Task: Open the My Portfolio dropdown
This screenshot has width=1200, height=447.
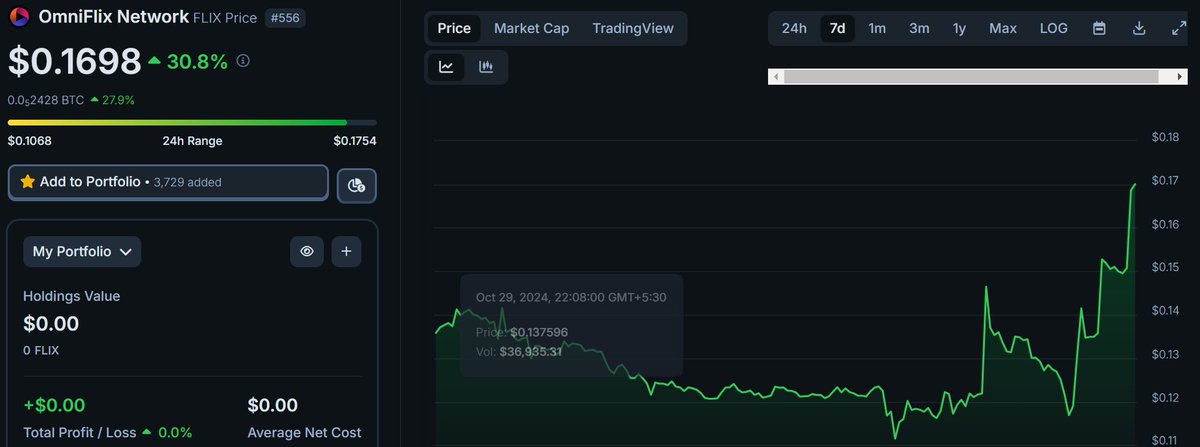Action: pyautogui.click(x=82, y=252)
